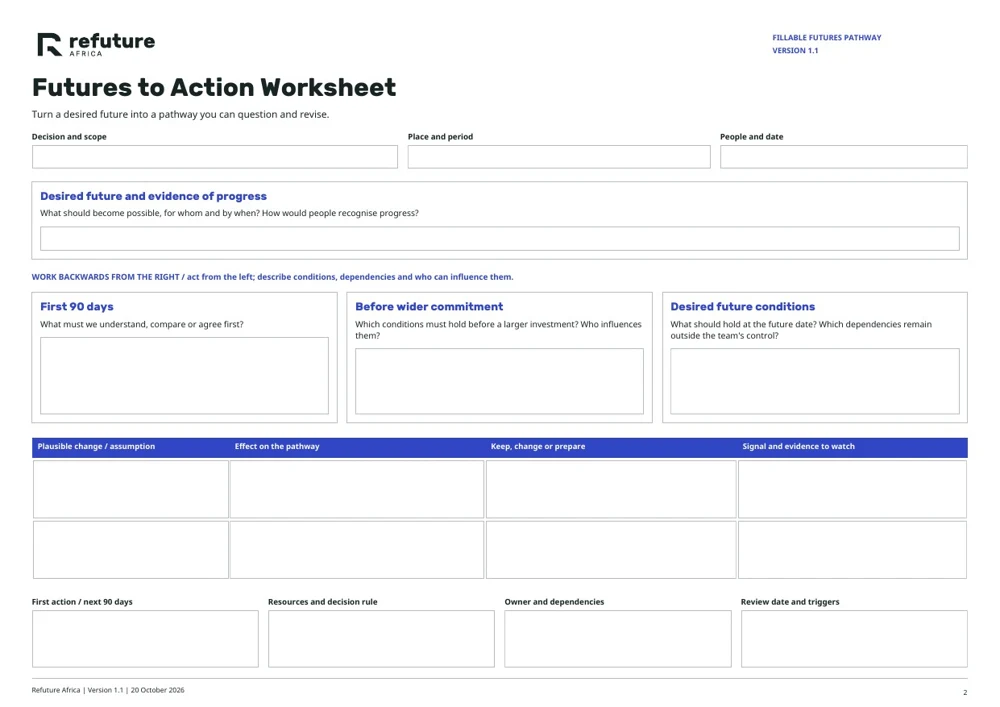
Task: Click the FILLABLE FUTURES PATHWAY text
Action: [x=827, y=38]
